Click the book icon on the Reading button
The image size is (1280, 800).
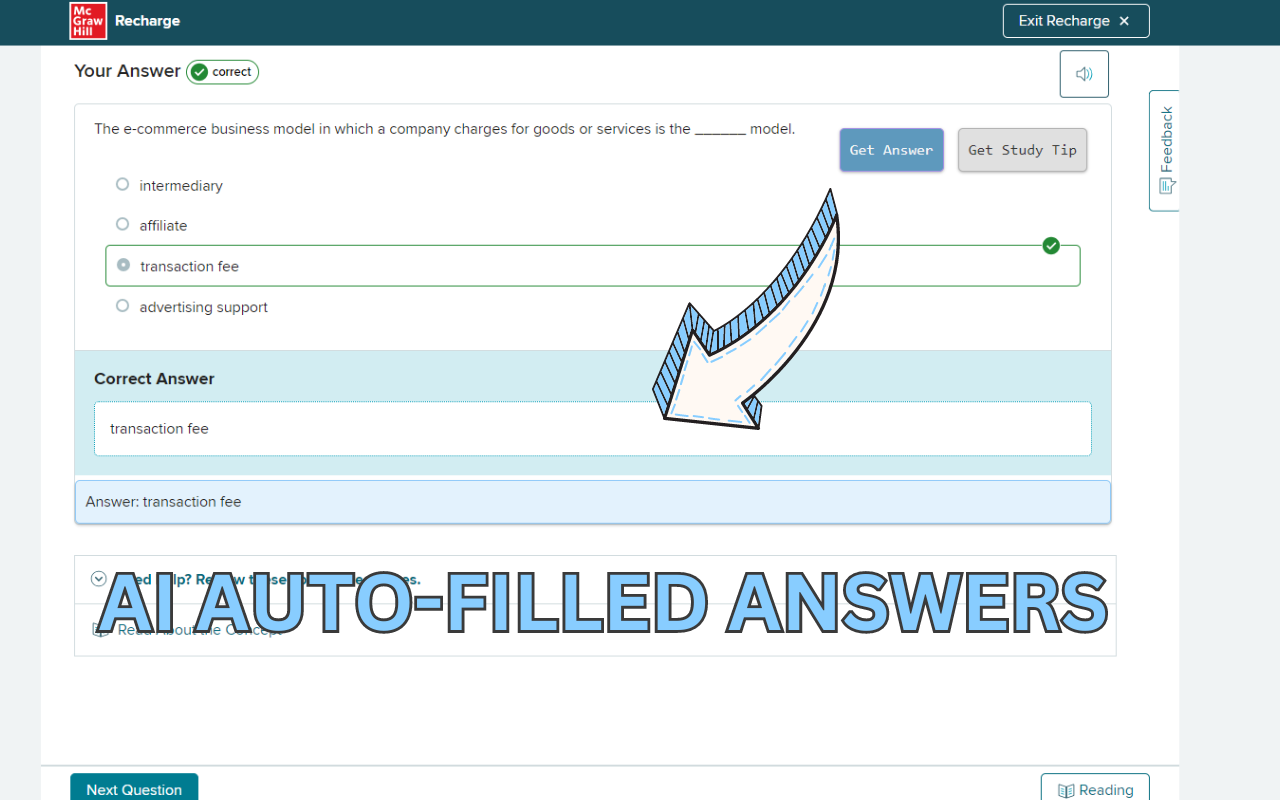(1067, 789)
